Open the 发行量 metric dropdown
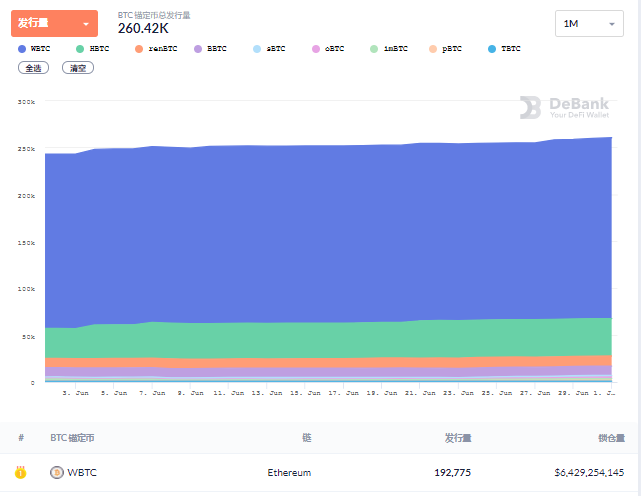 55,23
